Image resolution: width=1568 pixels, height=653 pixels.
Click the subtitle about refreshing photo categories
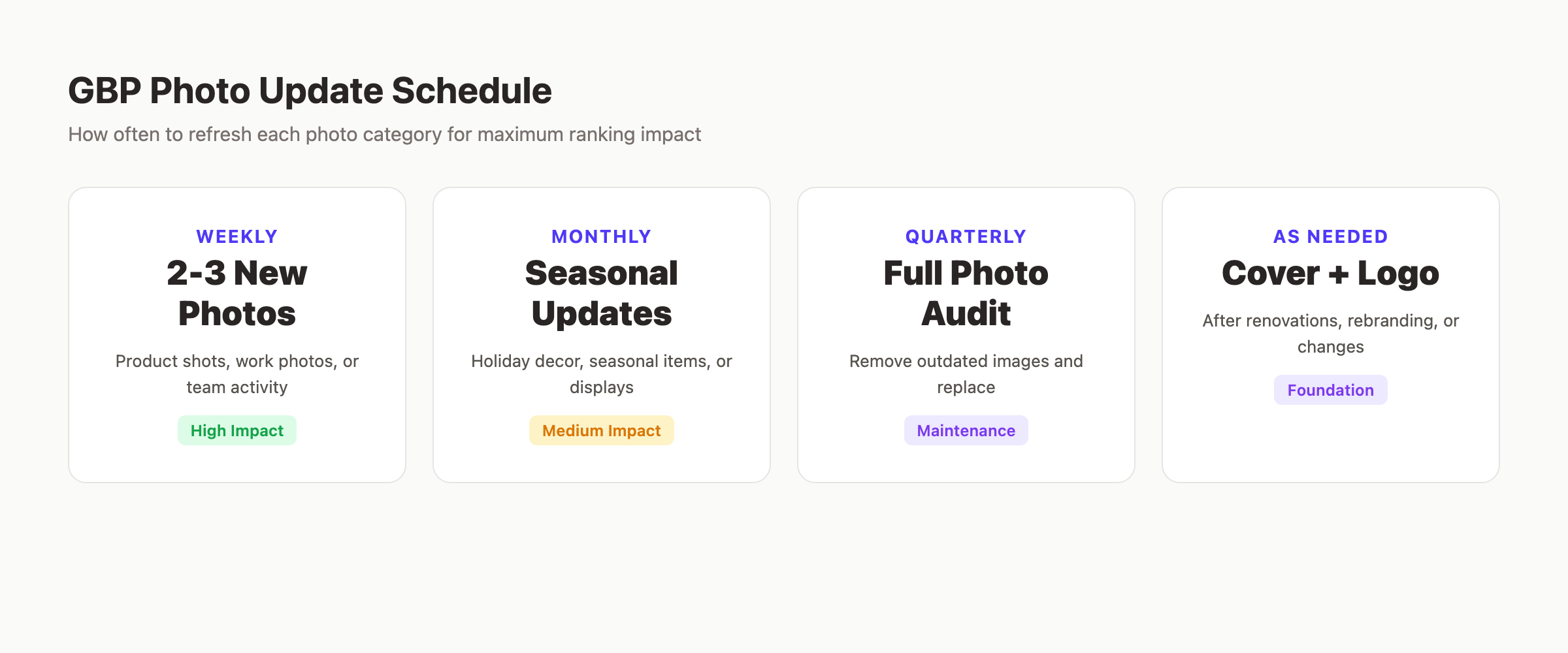point(384,135)
